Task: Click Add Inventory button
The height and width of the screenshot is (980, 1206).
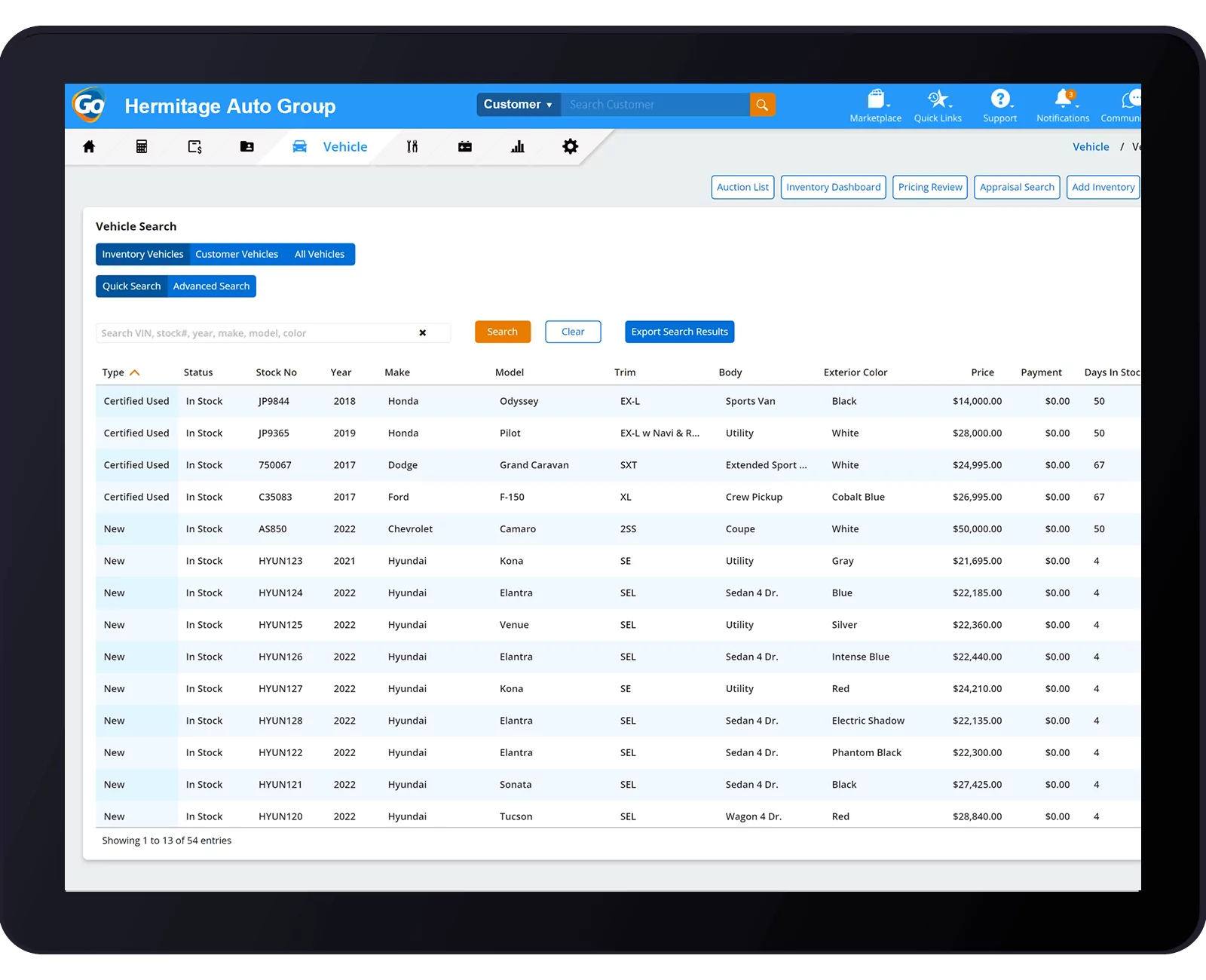Action: click(1103, 187)
